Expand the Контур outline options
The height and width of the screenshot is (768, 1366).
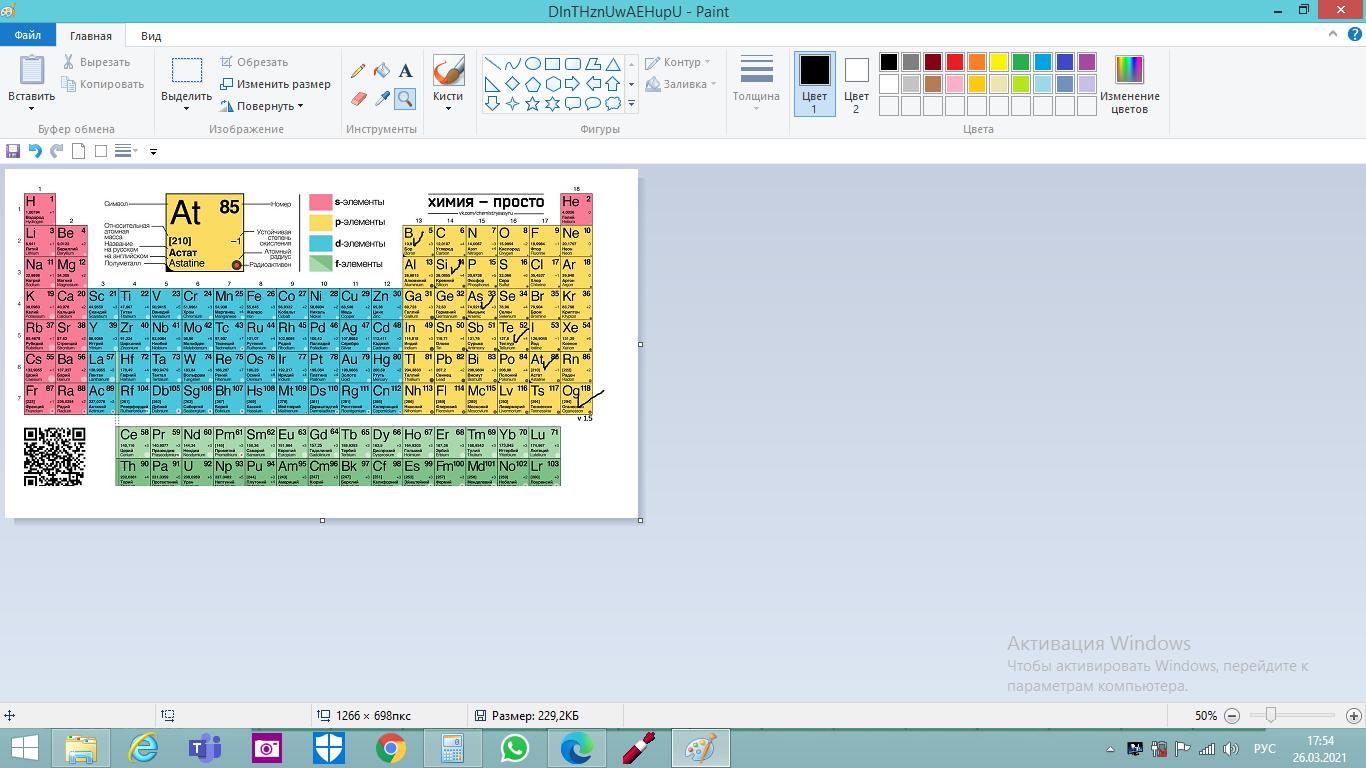pyautogui.click(x=678, y=62)
